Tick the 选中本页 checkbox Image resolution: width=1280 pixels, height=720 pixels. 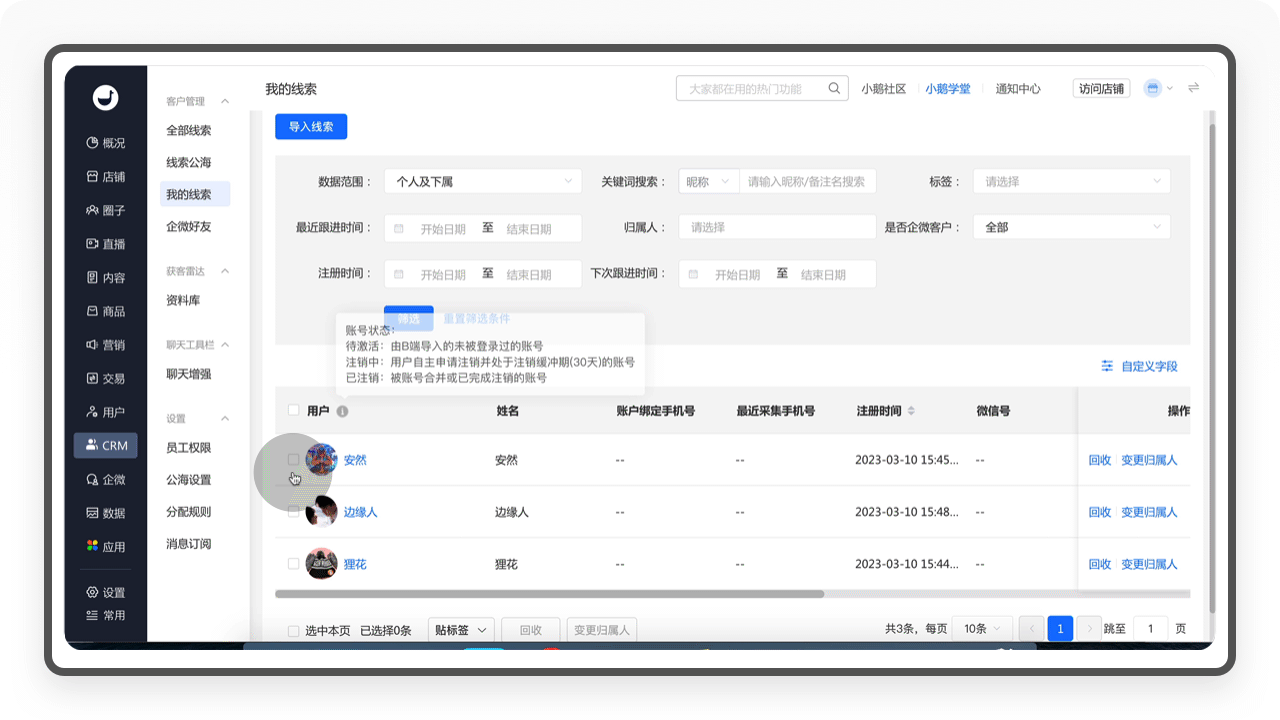(x=293, y=630)
